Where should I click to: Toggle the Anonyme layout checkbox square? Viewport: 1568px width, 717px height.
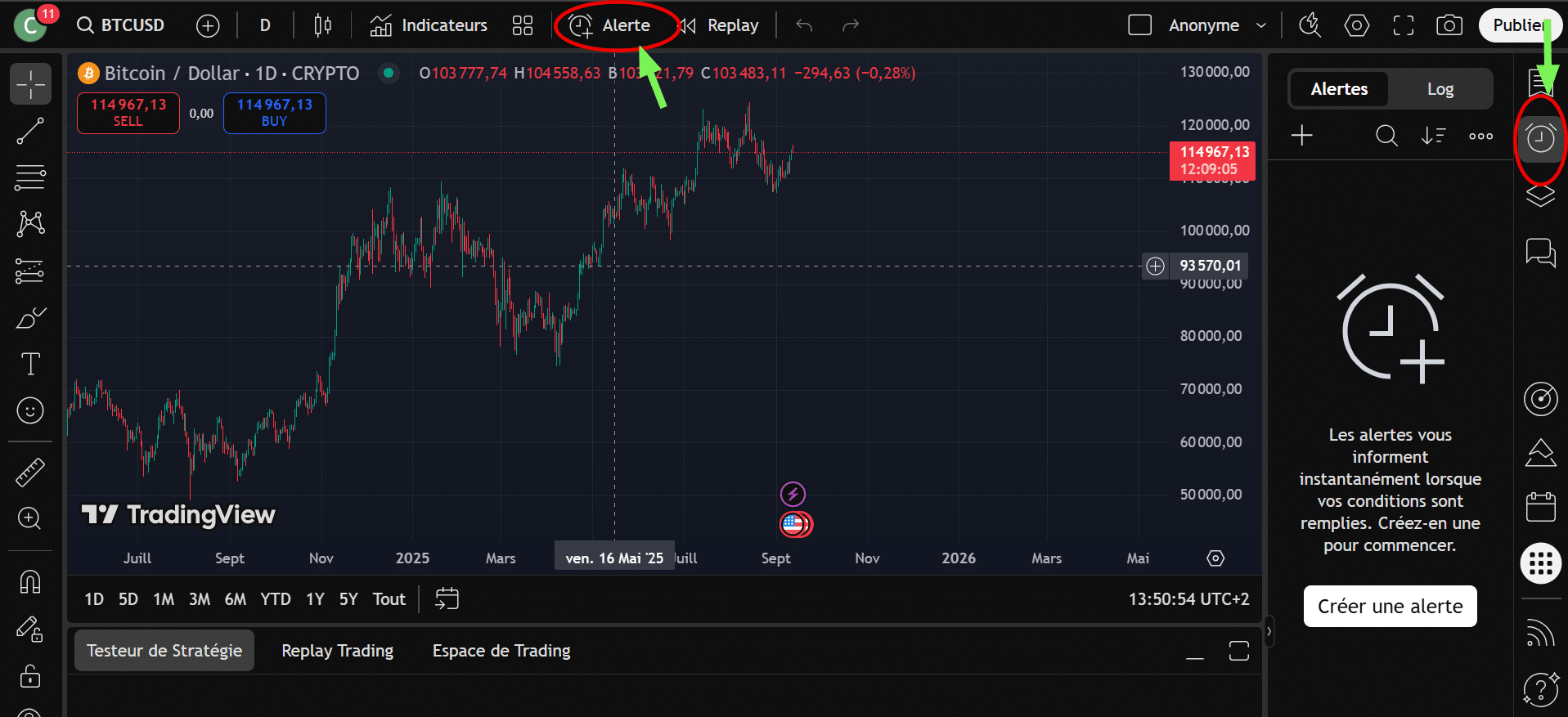(1139, 25)
